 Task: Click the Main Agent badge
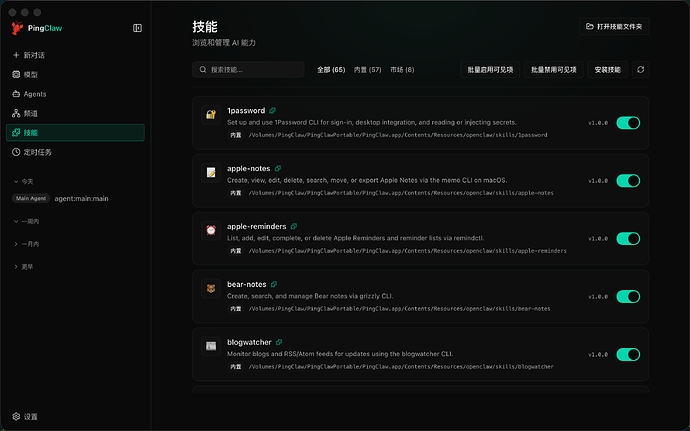31,199
